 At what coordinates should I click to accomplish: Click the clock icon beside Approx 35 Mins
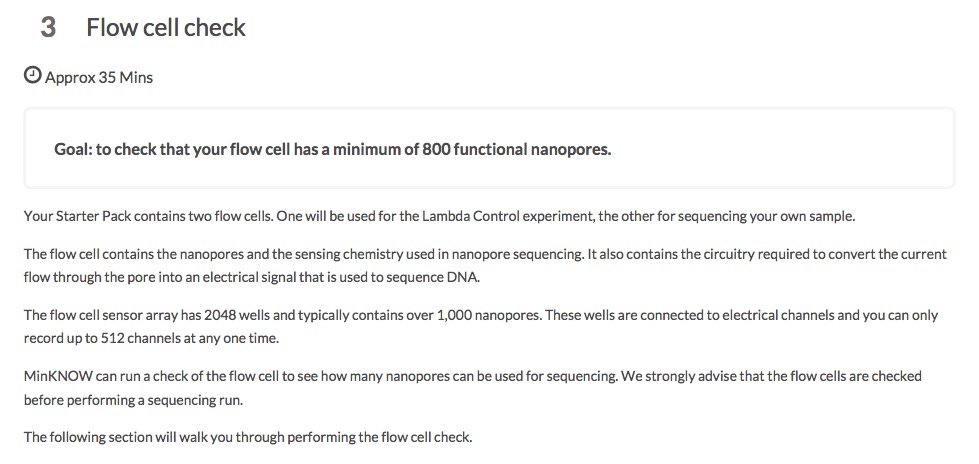pyautogui.click(x=33, y=76)
